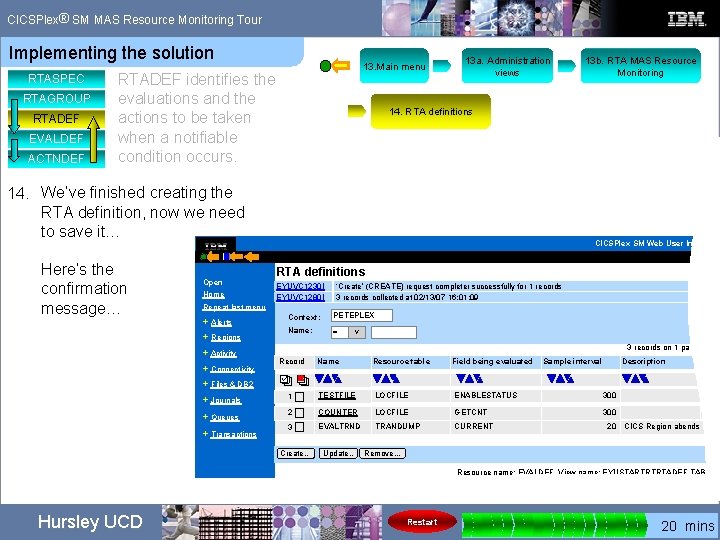This screenshot has height=540, width=720.
Task: Tick the checkbox for record 1 TESTFILE
Action: [299, 396]
